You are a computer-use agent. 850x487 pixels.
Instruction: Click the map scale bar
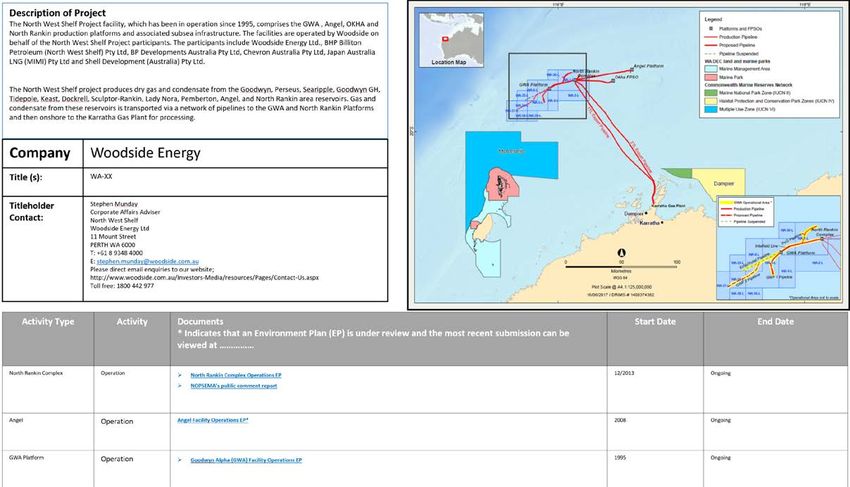pyautogui.click(x=621, y=266)
